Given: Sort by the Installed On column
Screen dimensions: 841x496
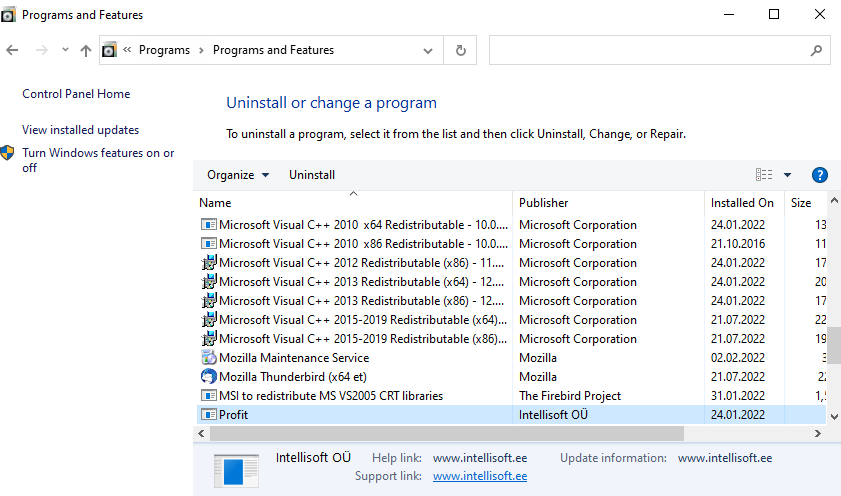Looking at the screenshot, I should click(744, 203).
